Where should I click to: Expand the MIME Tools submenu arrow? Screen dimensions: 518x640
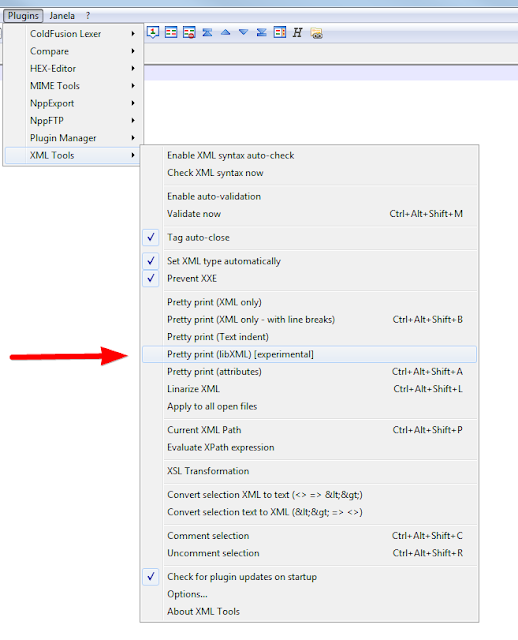(x=133, y=86)
